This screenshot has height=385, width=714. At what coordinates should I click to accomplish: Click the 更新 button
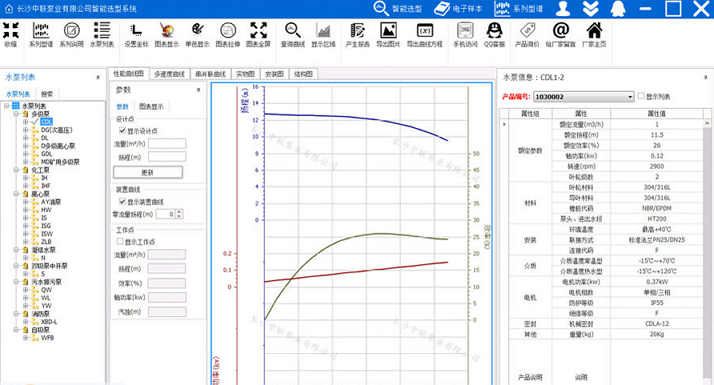(x=148, y=173)
